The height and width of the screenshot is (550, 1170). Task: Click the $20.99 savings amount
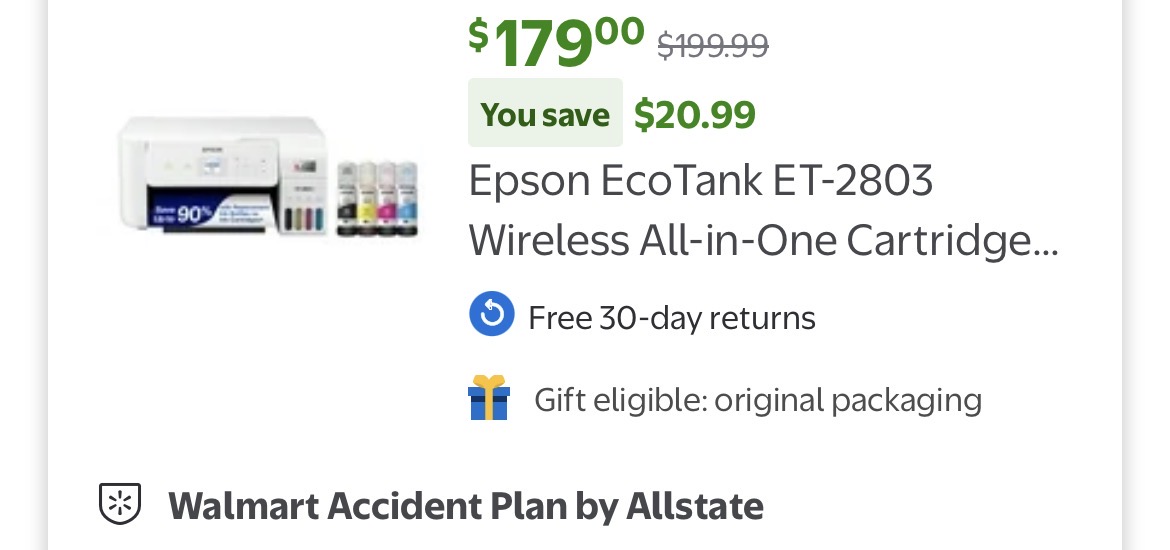(x=695, y=114)
